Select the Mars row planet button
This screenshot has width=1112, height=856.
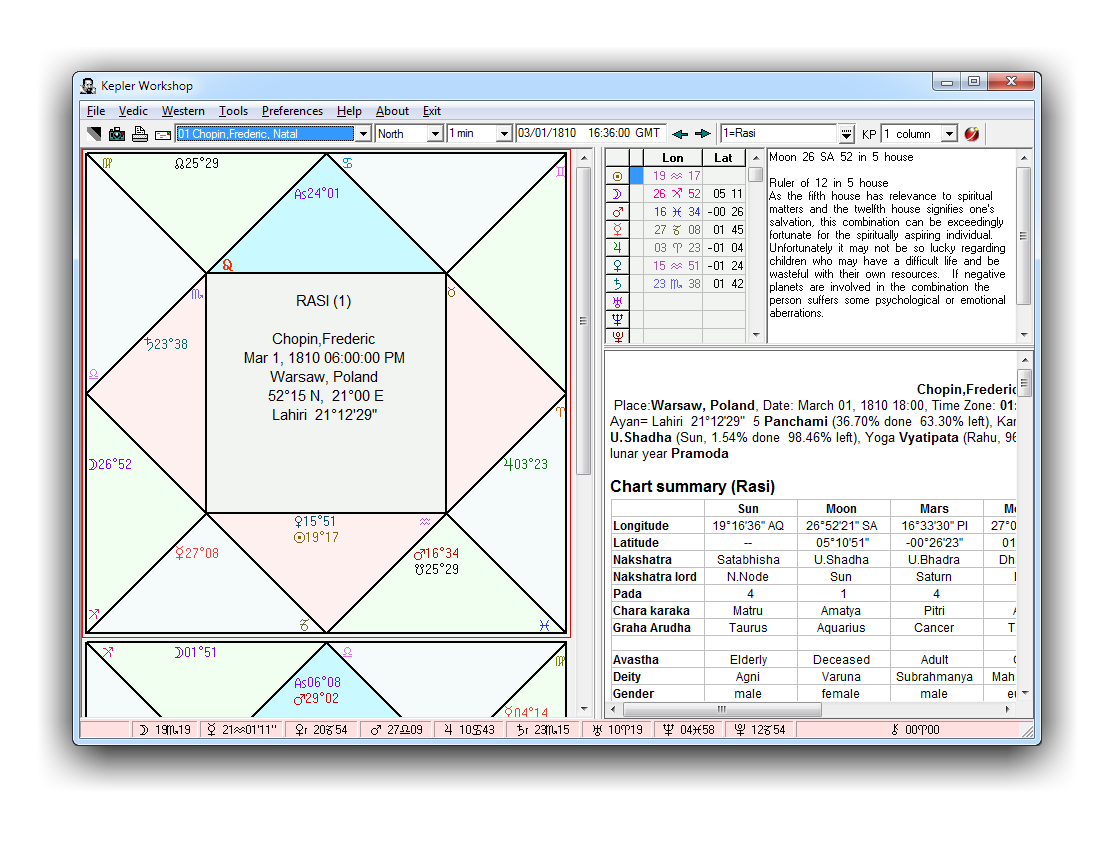(x=618, y=211)
